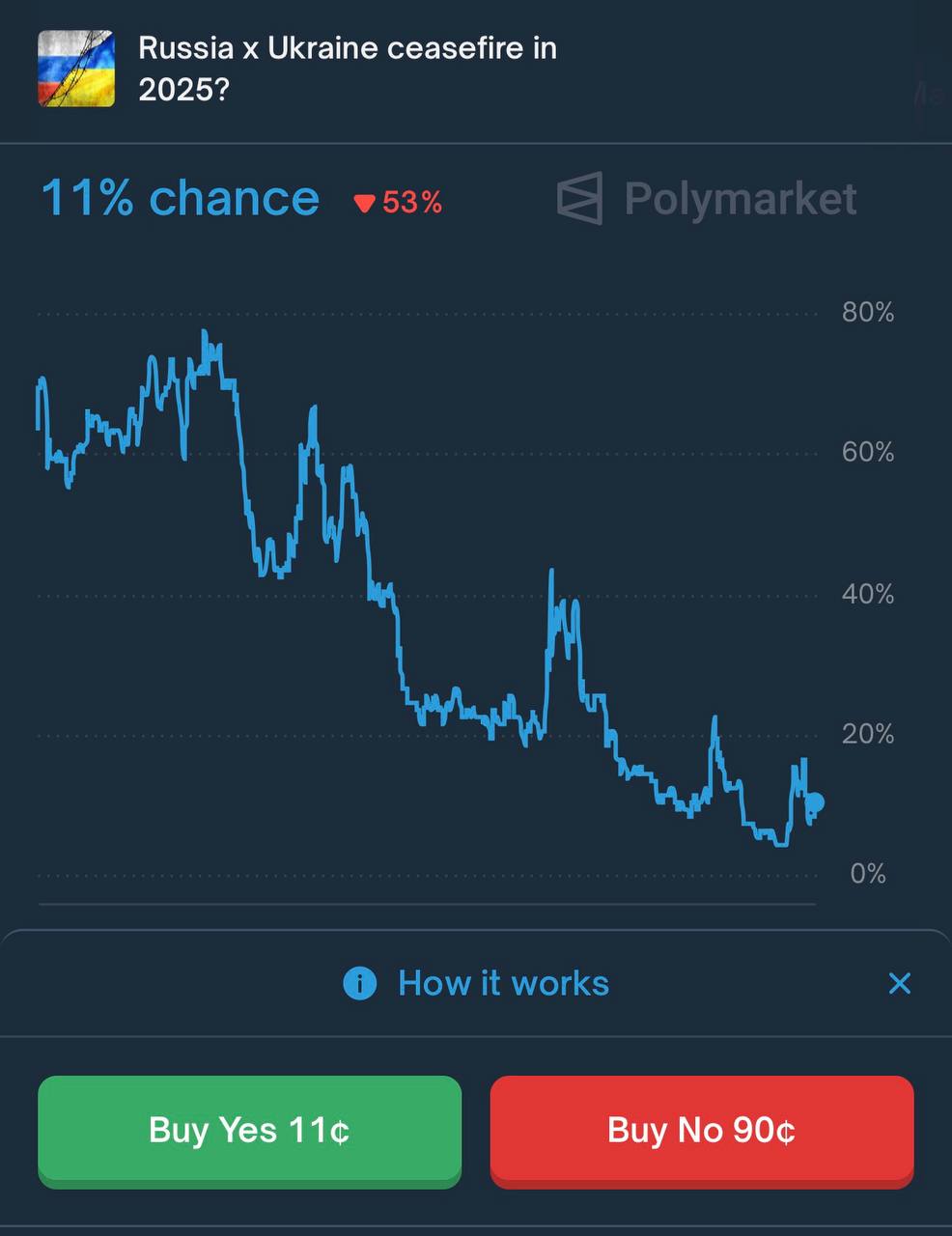Click the 60% axis label
This screenshot has height=1236, width=952.
click(x=868, y=452)
